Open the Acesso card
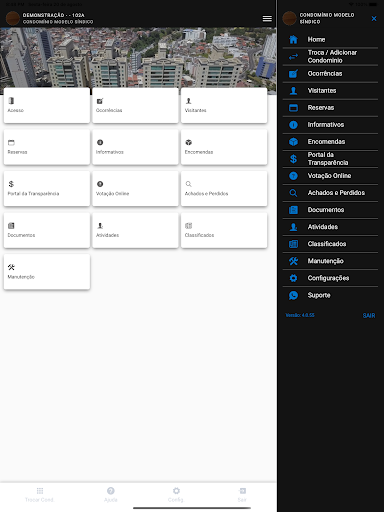The height and width of the screenshot is (512, 384). (x=47, y=105)
